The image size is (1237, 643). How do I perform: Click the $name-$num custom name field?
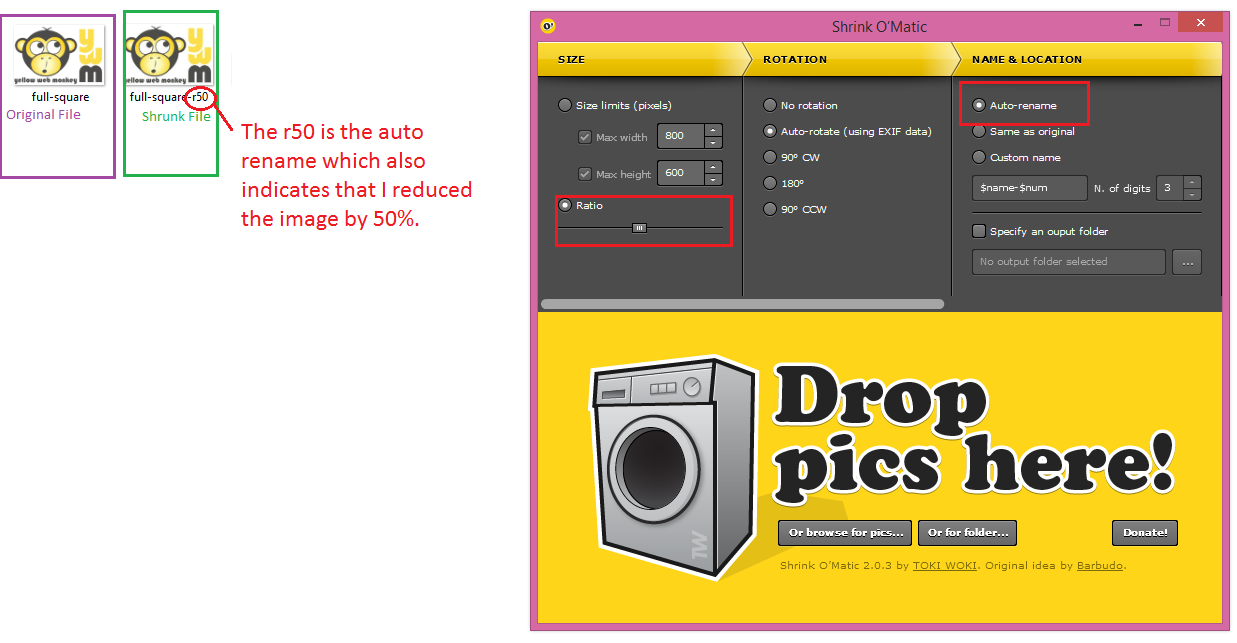(1029, 188)
